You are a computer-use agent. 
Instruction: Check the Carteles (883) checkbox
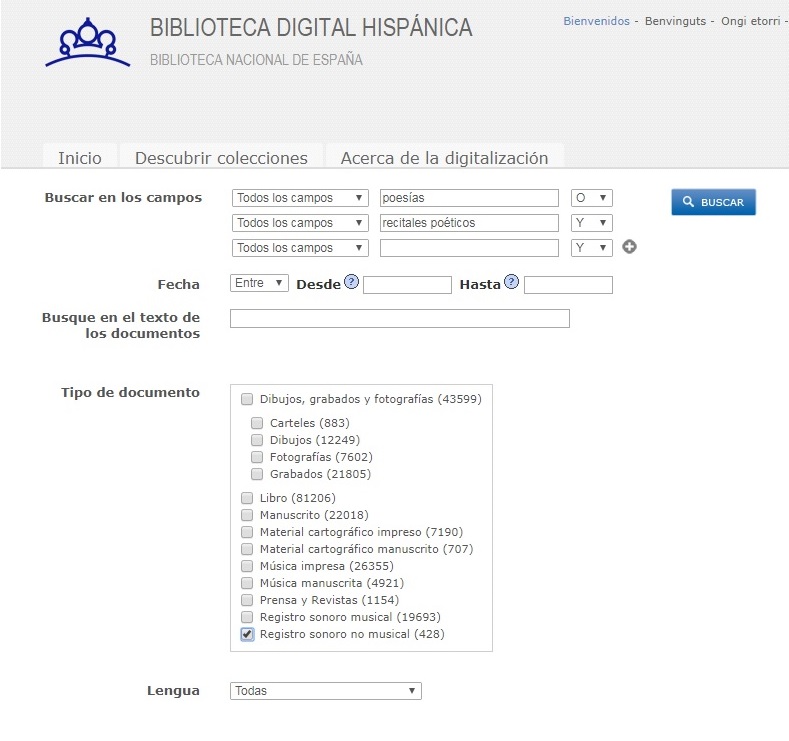(257, 423)
